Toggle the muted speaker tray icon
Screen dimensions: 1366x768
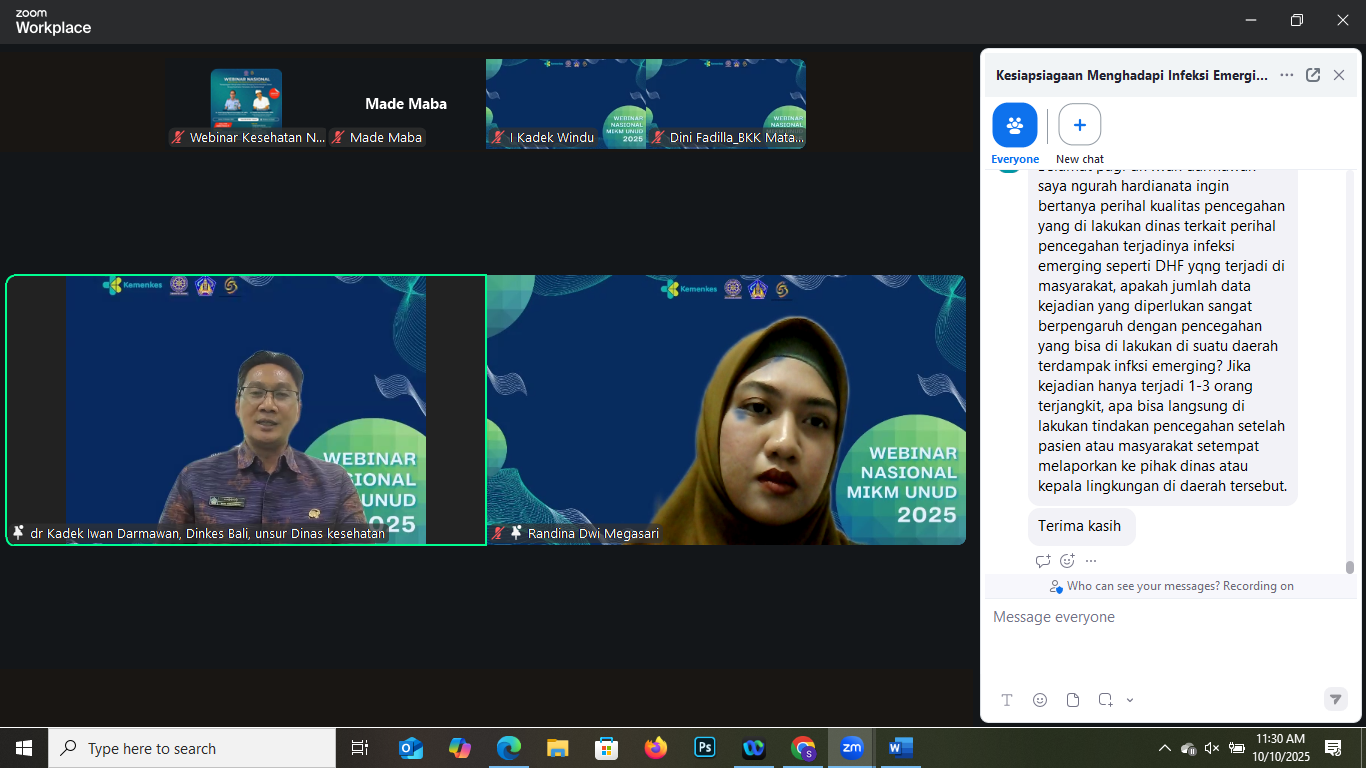[x=1212, y=748]
